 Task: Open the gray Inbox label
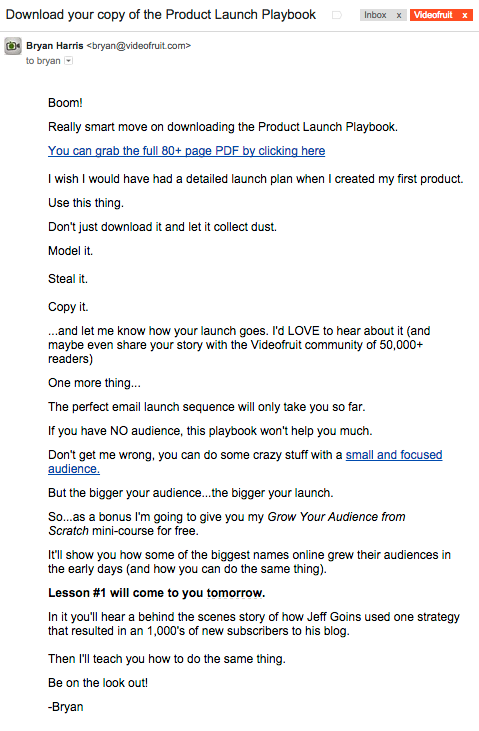pyautogui.click(x=375, y=15)
